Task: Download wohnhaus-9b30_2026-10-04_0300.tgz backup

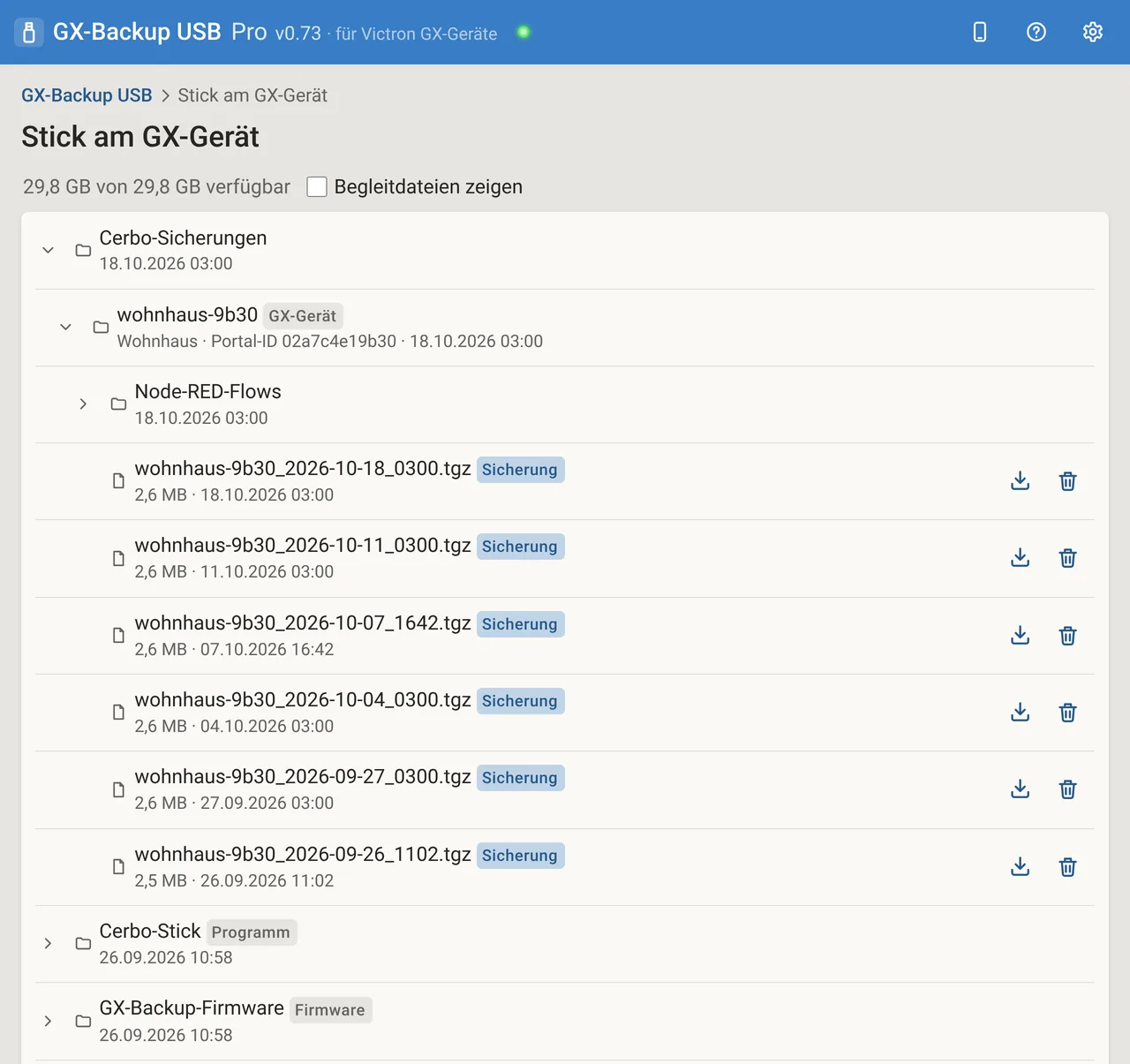Action: point(1020,713)
